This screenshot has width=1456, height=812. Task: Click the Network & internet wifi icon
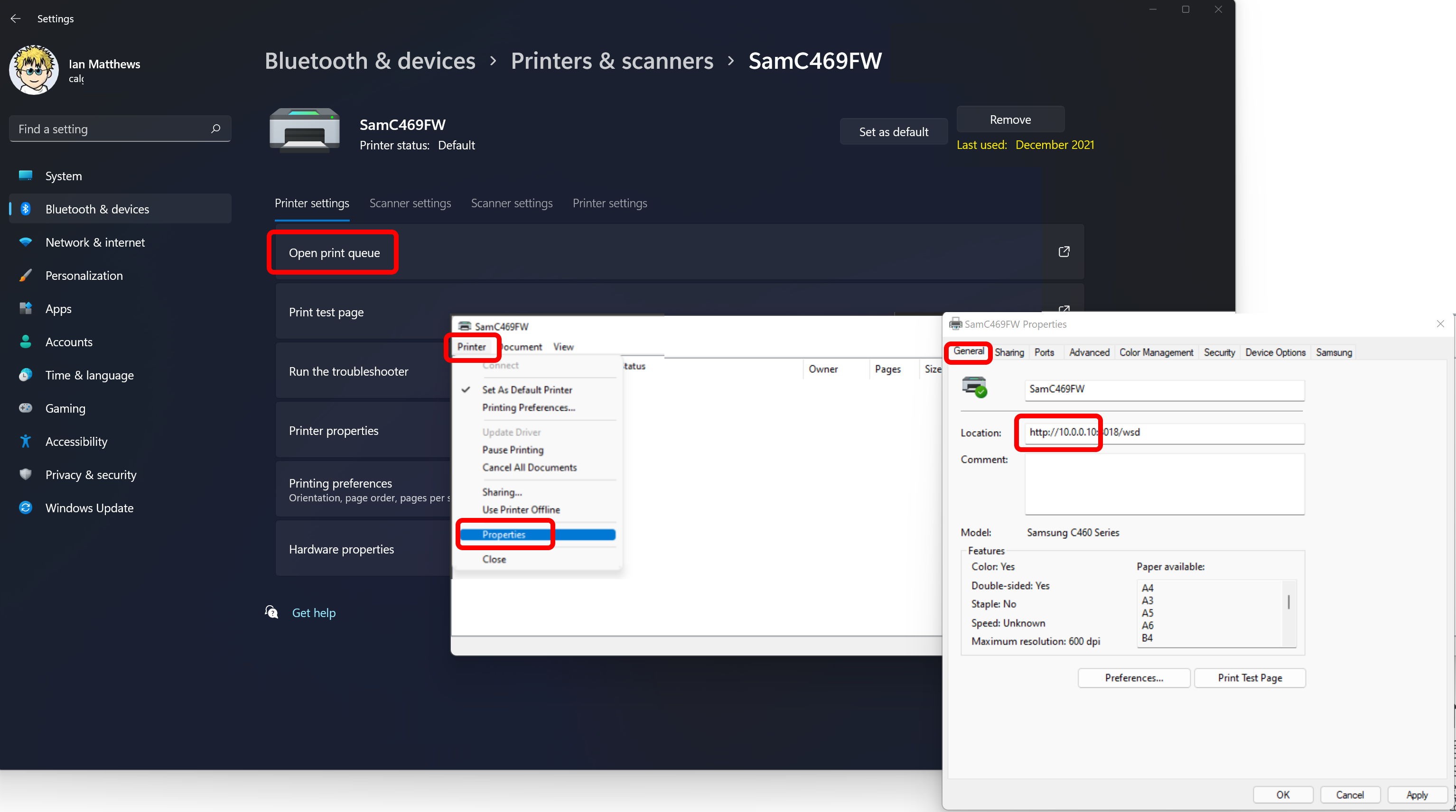tap(26, 242)
